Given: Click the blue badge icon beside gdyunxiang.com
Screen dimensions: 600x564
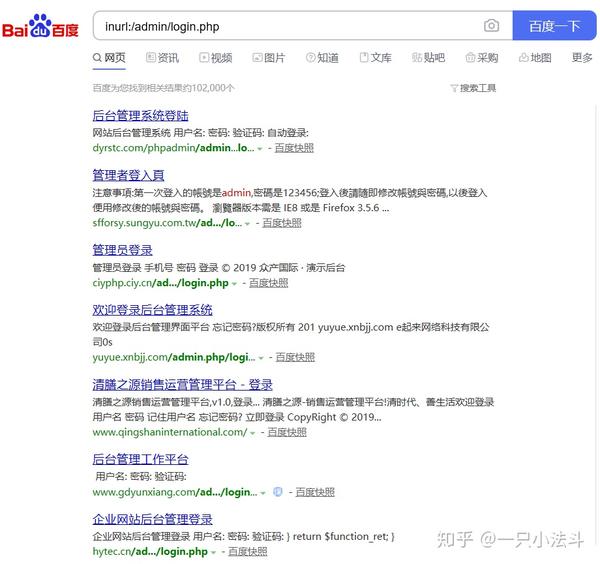Looking at the screenshot, I should (278, 492).
